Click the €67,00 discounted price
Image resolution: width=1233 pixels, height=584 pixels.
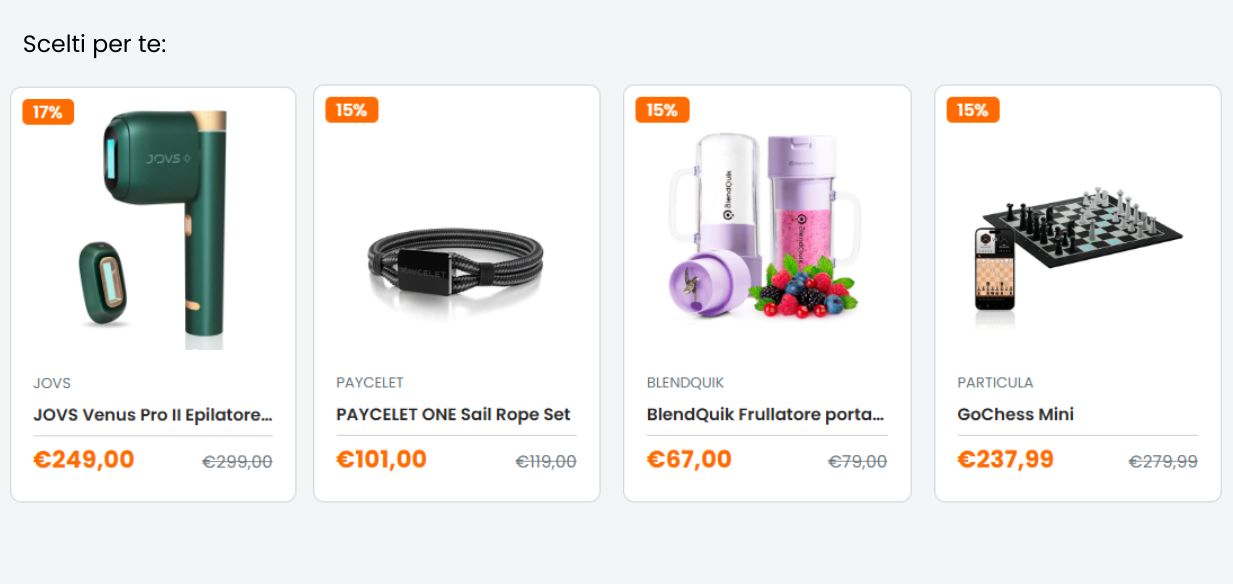pyautogui.click(x=689, y=460)
